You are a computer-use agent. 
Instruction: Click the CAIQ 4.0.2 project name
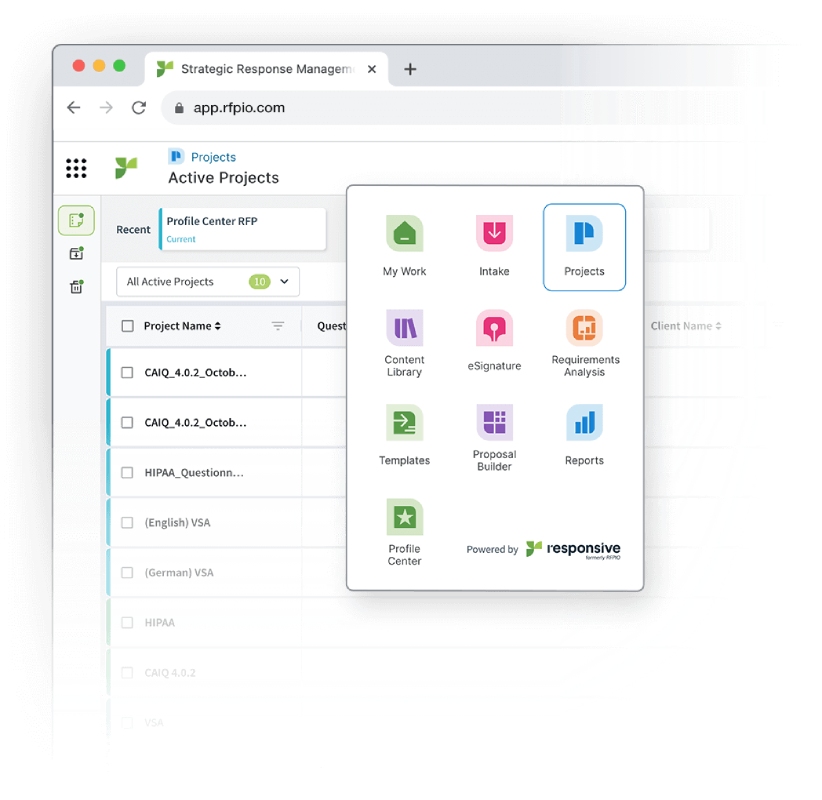pos(170,673)
